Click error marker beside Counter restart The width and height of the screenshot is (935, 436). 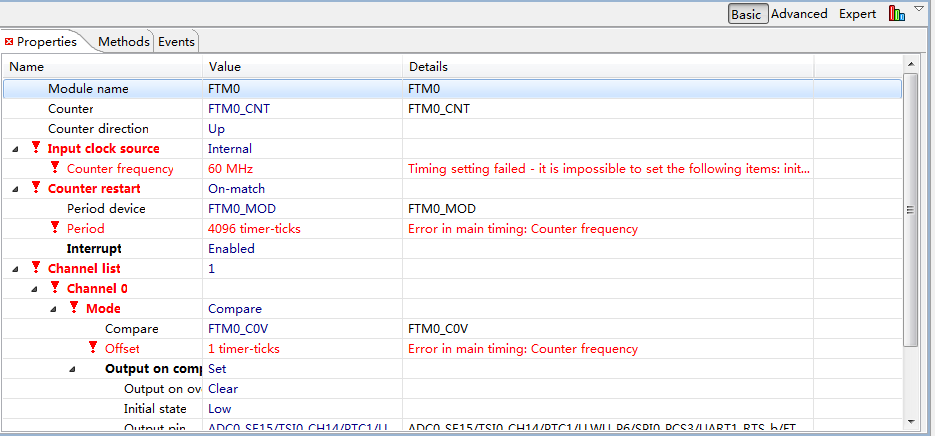36,188
